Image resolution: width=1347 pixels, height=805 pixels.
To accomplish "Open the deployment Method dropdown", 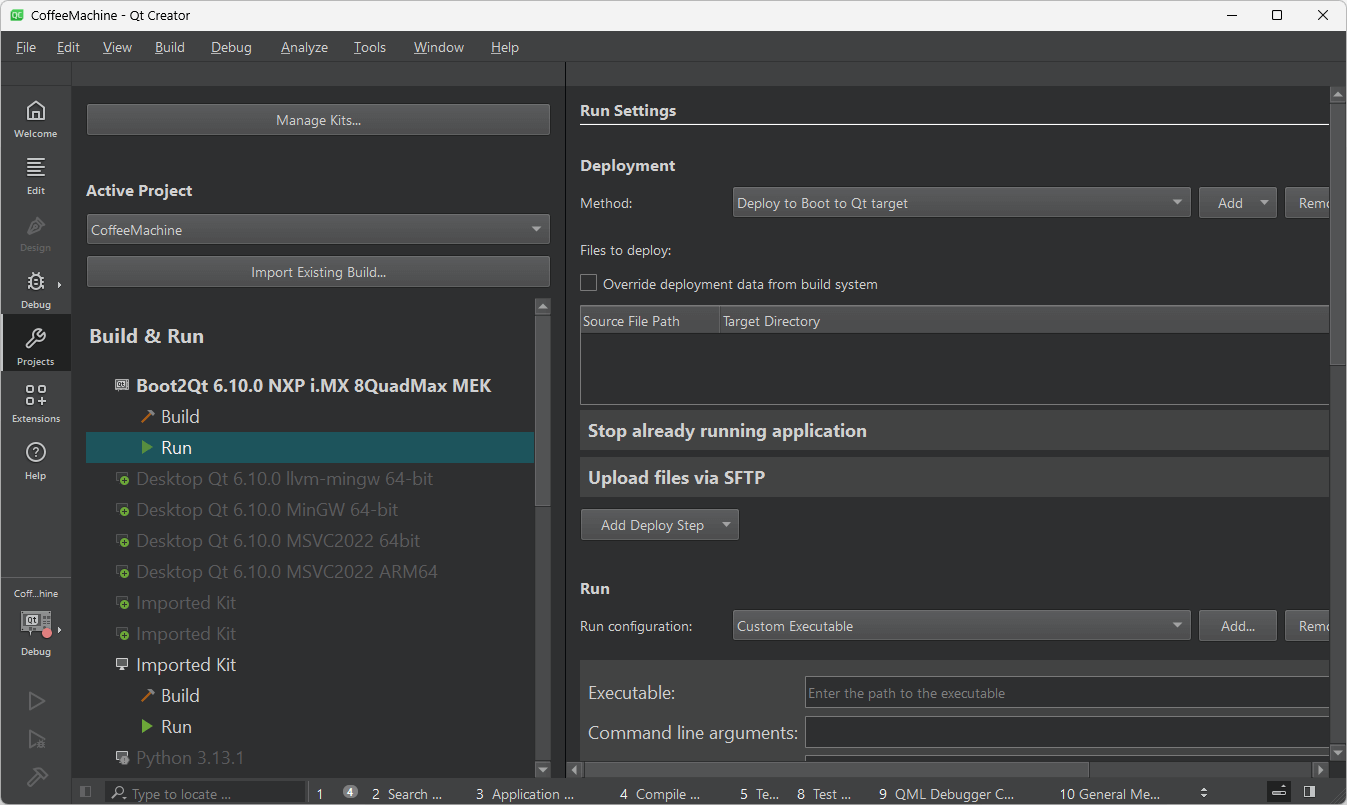I will click(x=961, y=202).
